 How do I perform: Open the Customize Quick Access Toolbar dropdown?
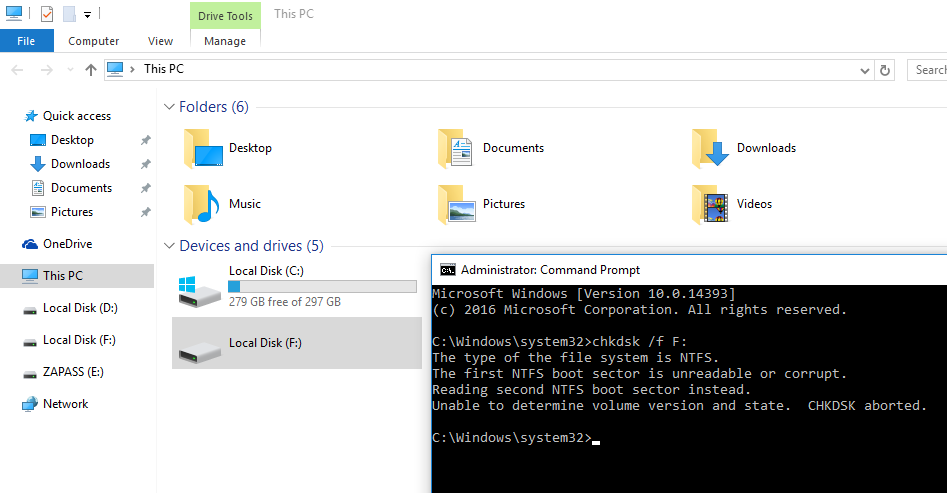tap(88, 15)
